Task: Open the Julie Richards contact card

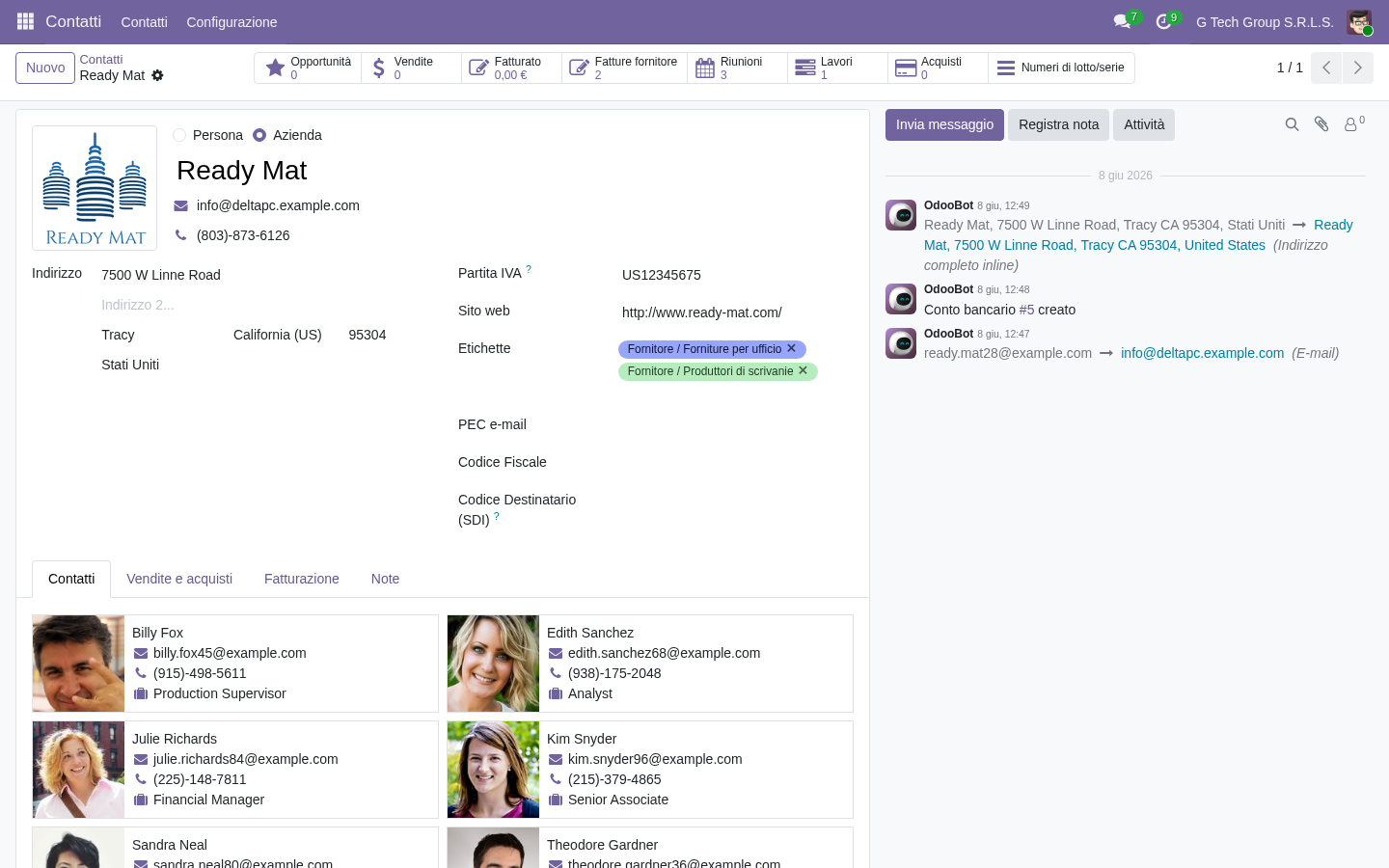Action: (x=235, y=770)
